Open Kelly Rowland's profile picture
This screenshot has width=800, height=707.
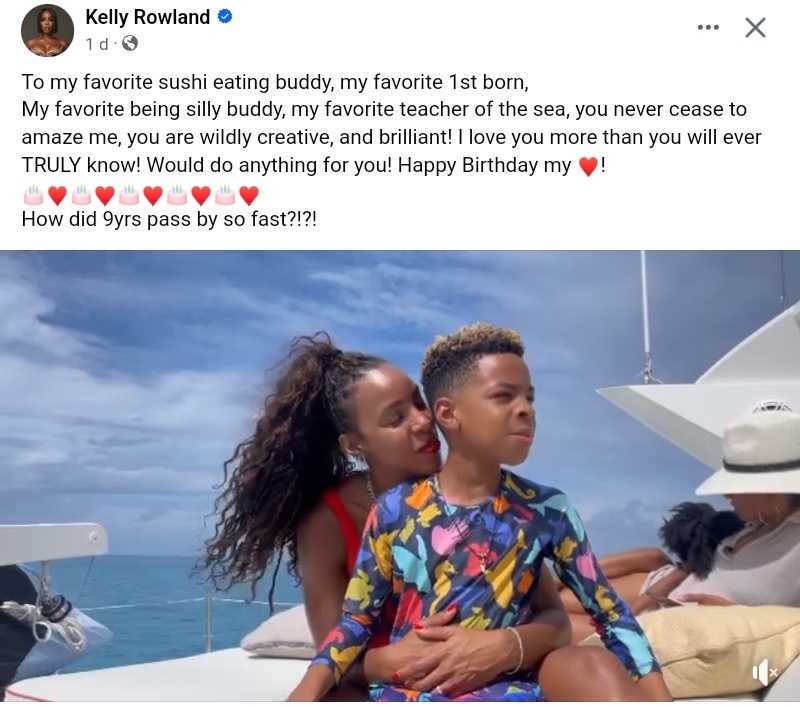47,30
